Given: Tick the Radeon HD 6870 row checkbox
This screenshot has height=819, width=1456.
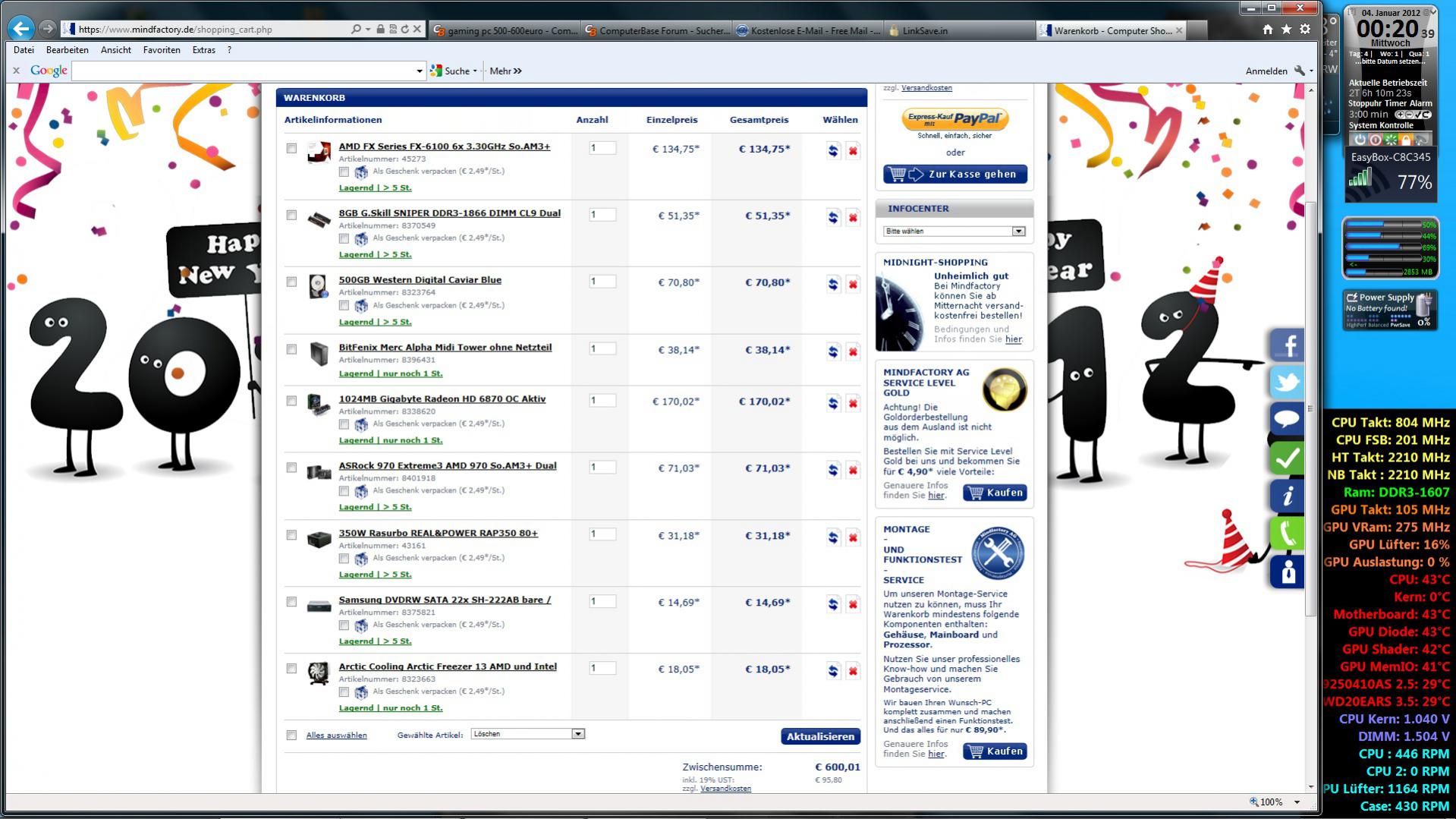Looking at the screenshot, I should click(x=291, y=401).
